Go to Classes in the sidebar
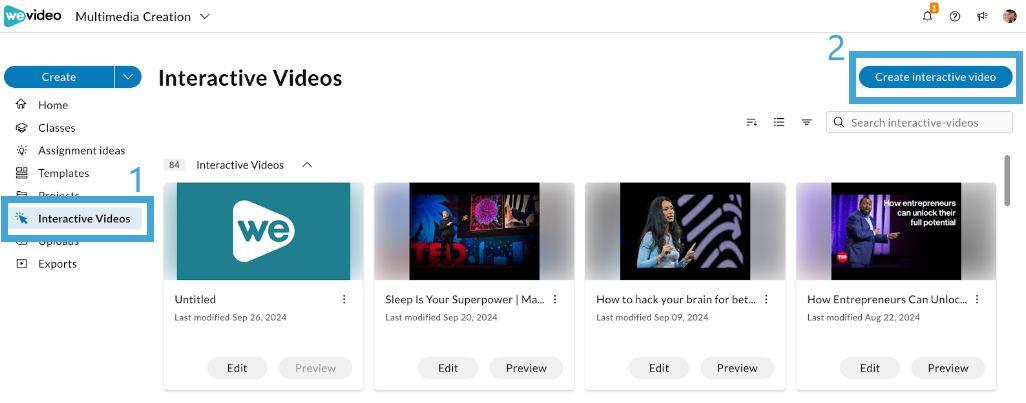The image size is (1026, 403). 56,128
